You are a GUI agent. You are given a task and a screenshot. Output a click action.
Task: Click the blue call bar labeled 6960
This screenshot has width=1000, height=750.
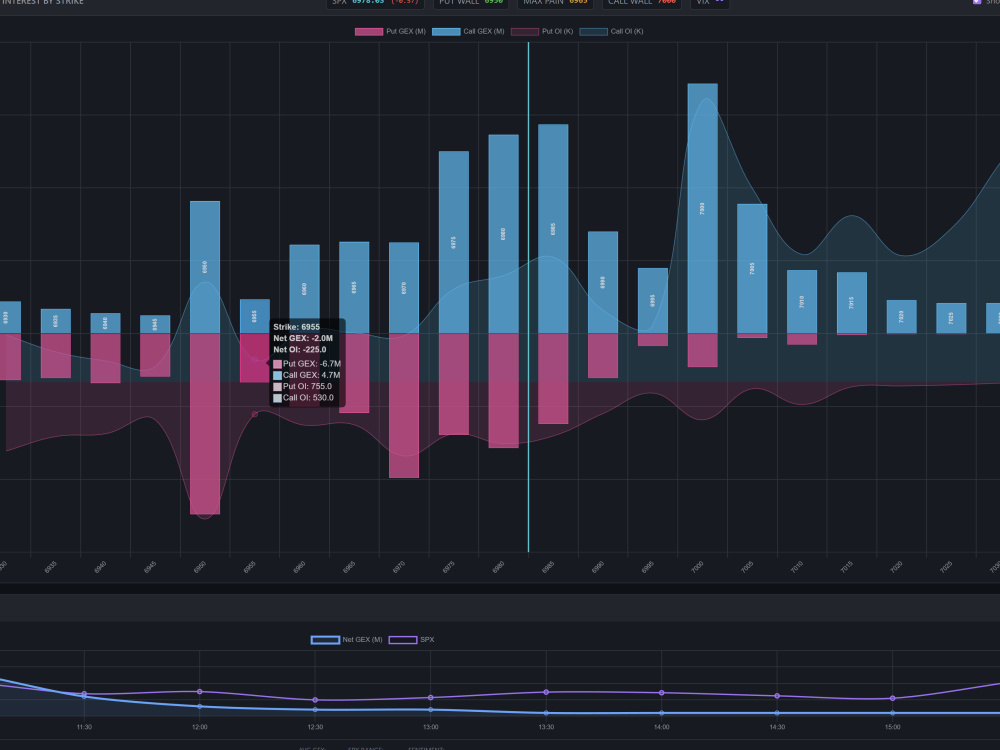[304, 289]
